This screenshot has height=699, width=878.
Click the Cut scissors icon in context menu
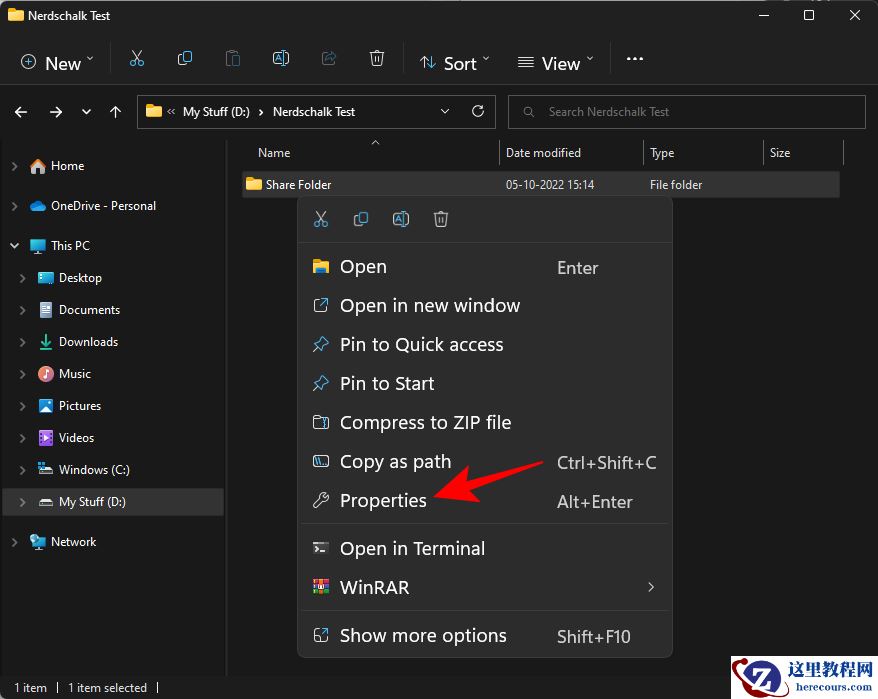(x=321, y=219)
